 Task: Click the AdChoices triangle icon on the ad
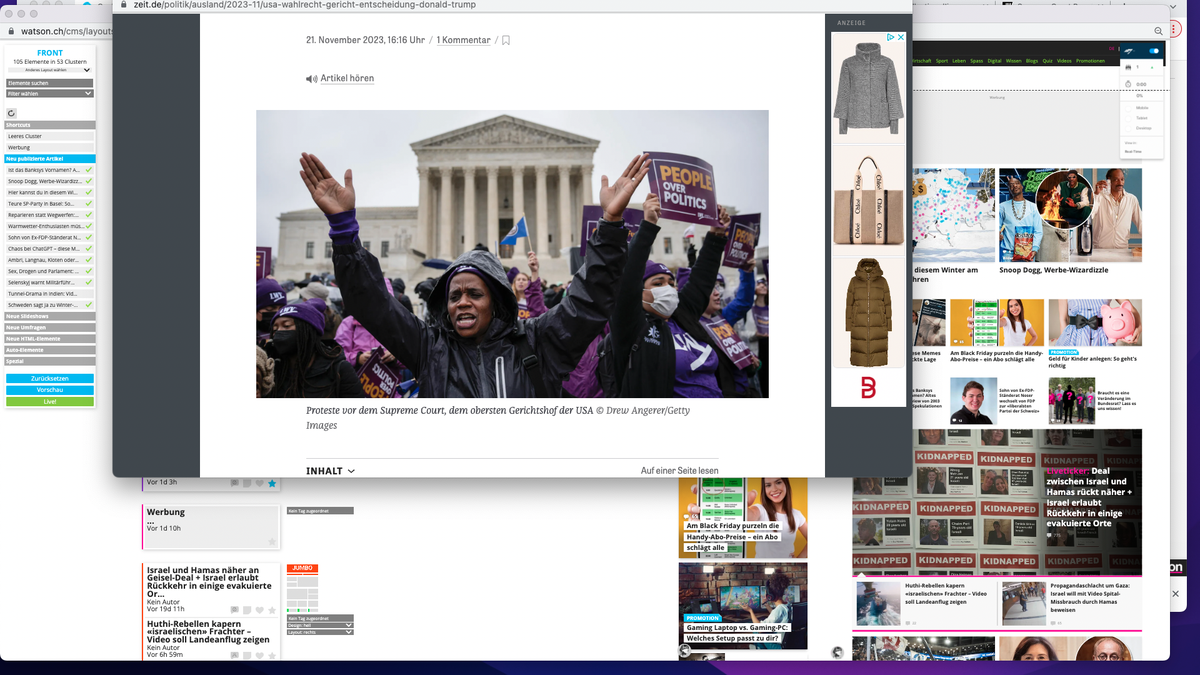(x=889, y=37)
